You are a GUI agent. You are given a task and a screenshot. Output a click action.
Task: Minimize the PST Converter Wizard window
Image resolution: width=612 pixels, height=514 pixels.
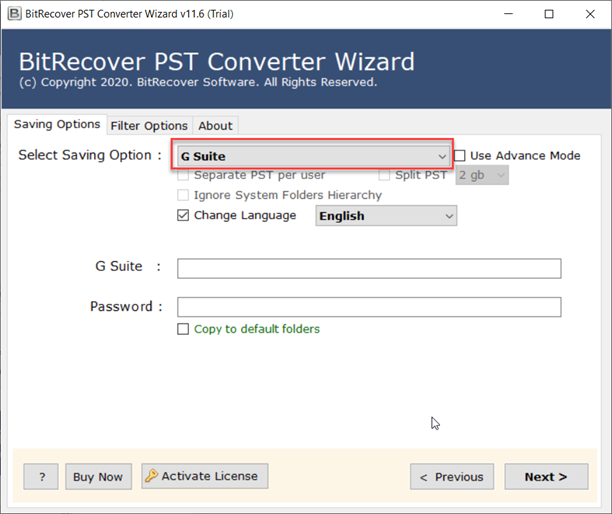[x=508, y=14]
